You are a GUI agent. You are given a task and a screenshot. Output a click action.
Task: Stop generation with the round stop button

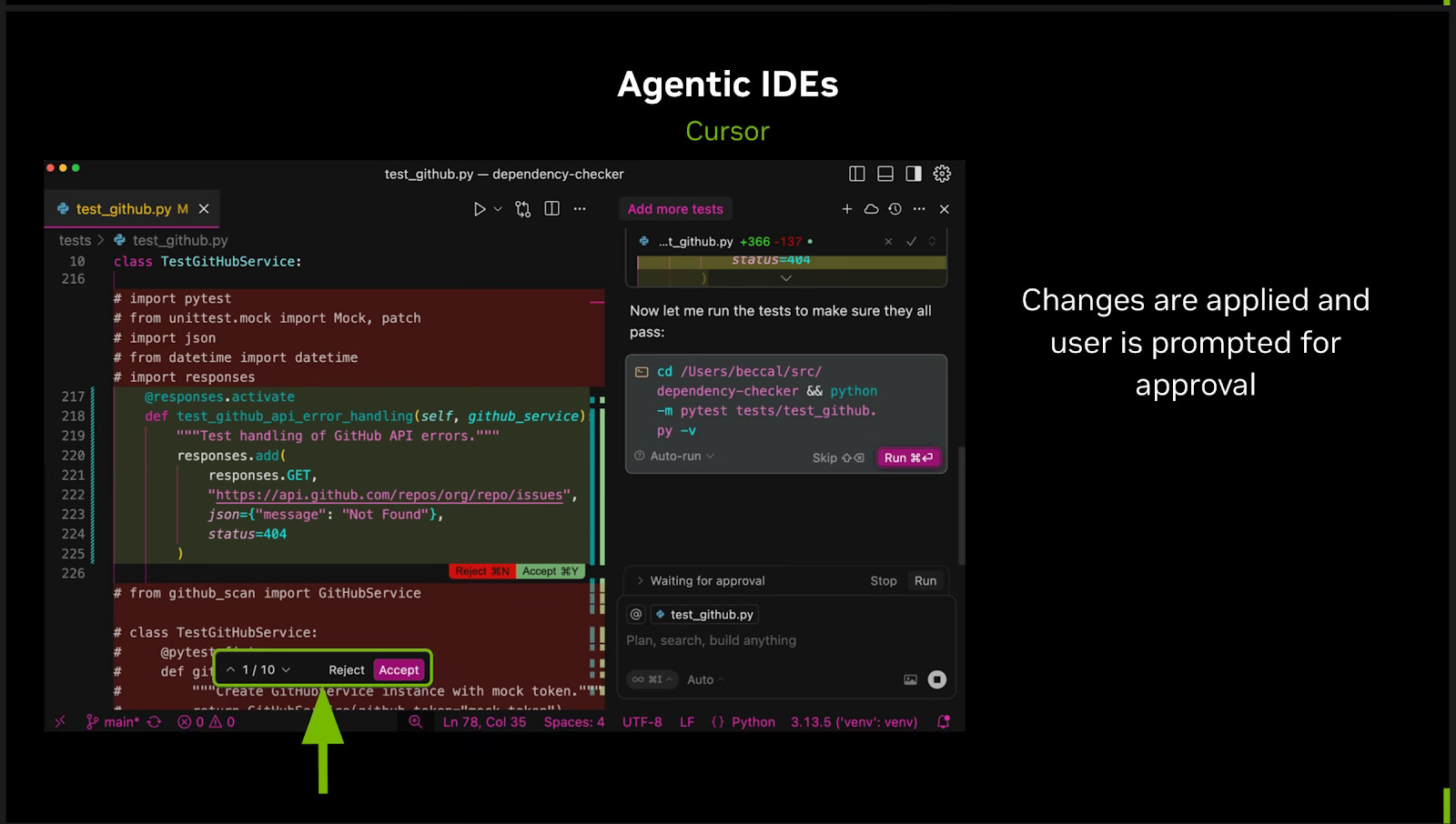(936, 679)
